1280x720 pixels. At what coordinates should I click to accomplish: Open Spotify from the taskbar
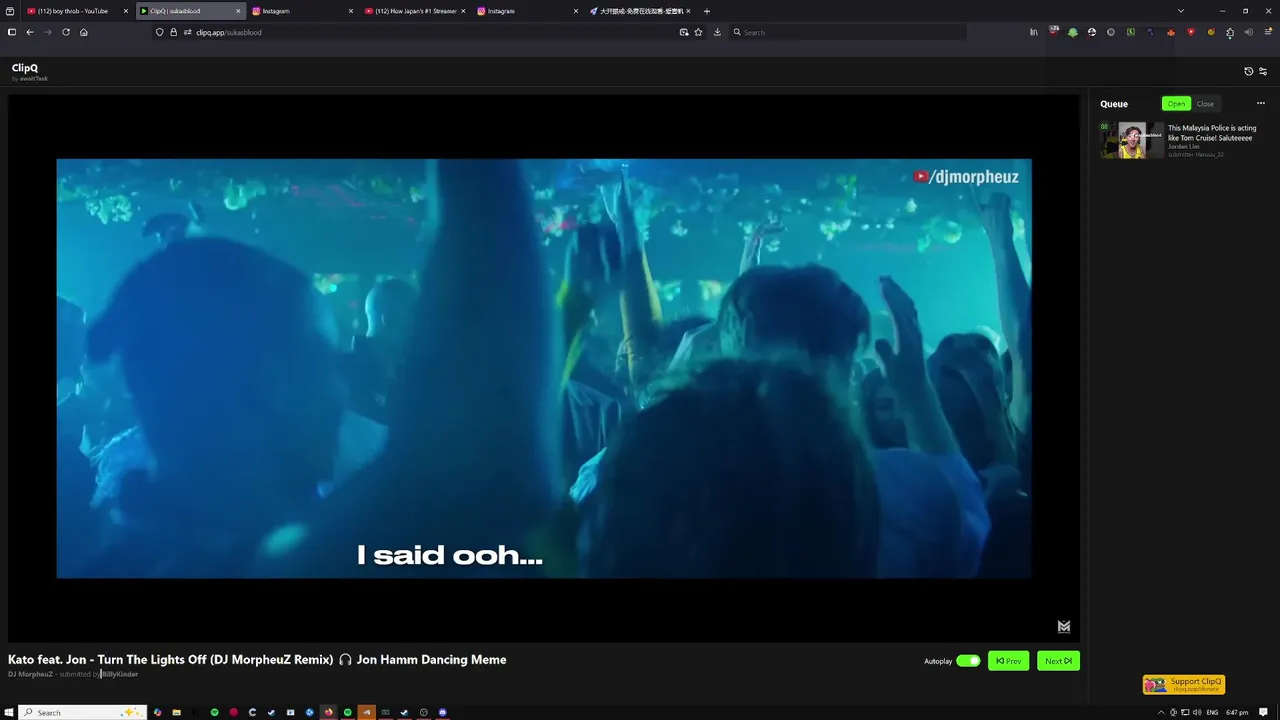click(x=214, y=712)
